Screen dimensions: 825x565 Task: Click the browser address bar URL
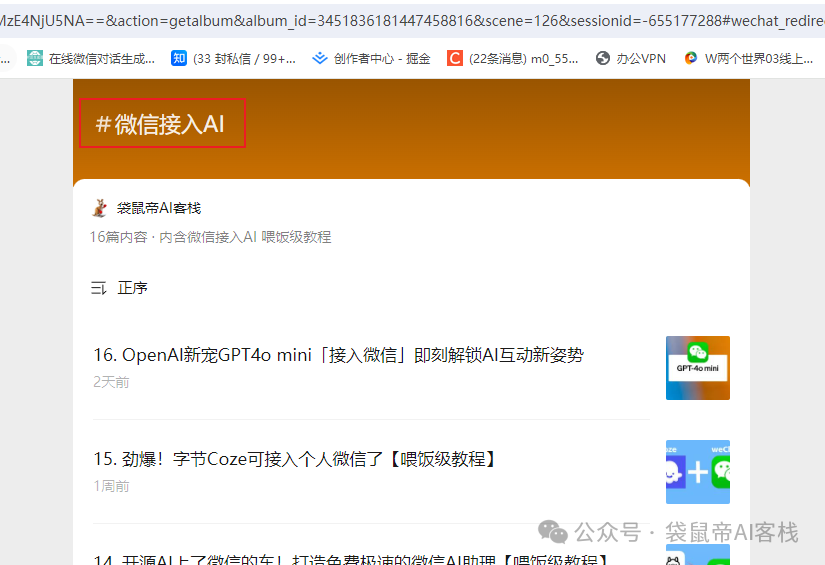412,21
